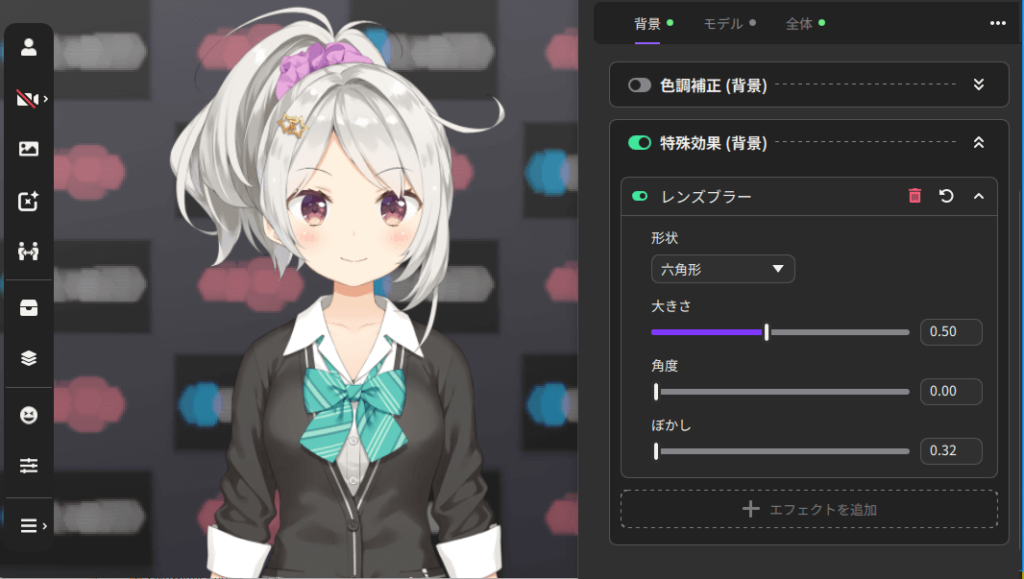Open the adjustment sliders icon in sidebar
The image size is (1024, 579).
(x=28, y=466)
